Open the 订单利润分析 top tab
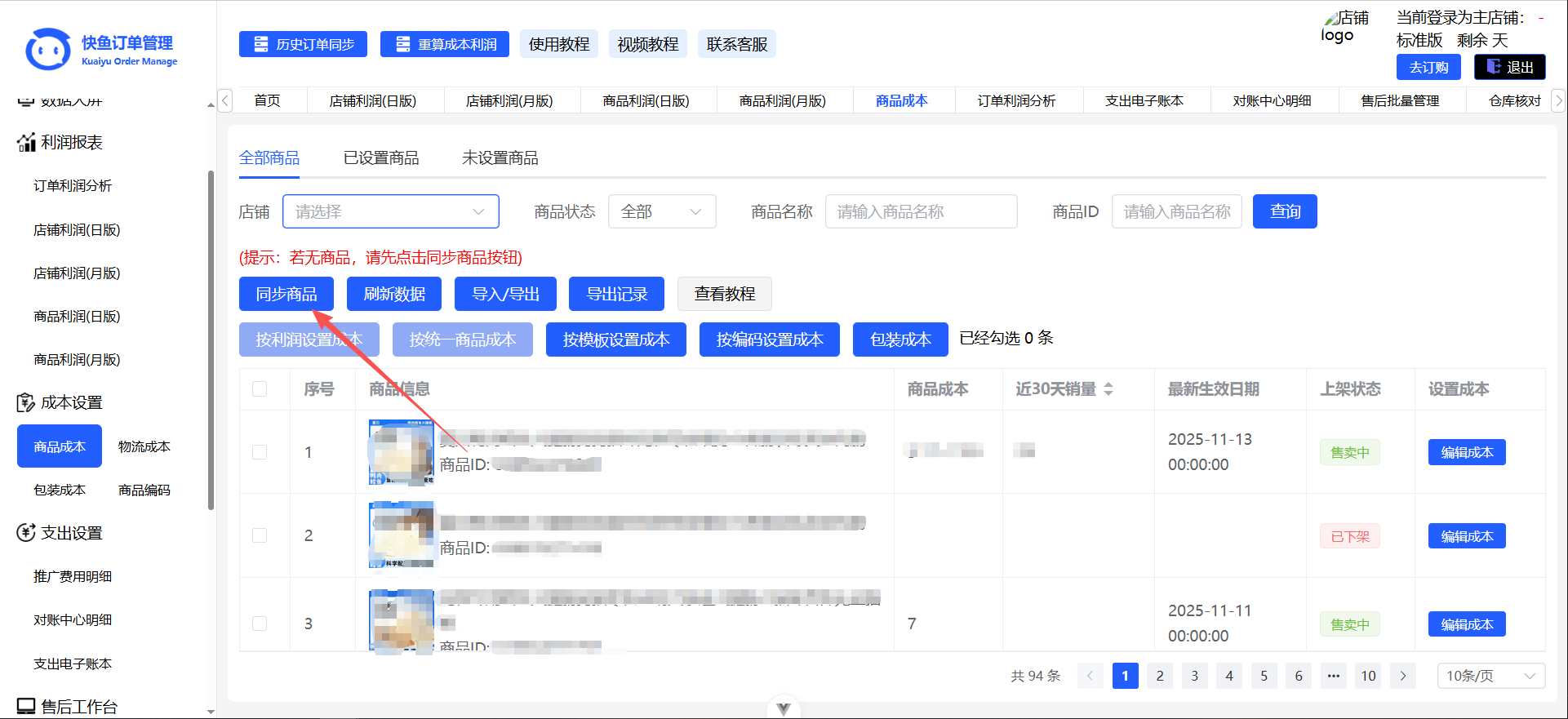 (1016, 101)
